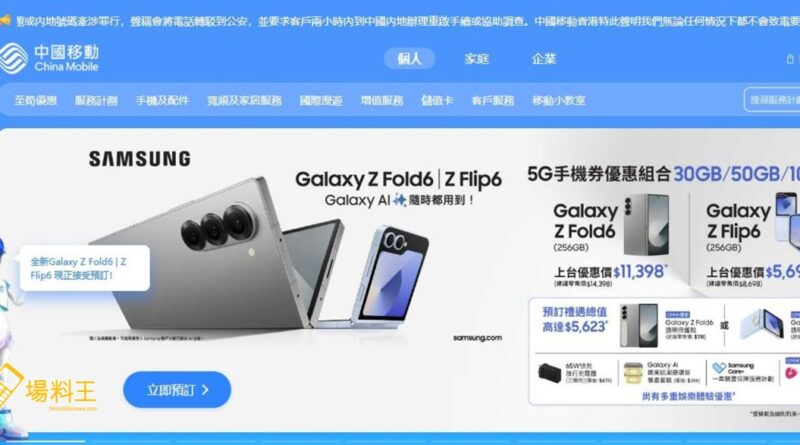This screenshot has height=445, width=800.
Task: Open the 儲值卡 menu item
Action: (x=437, y=101)
